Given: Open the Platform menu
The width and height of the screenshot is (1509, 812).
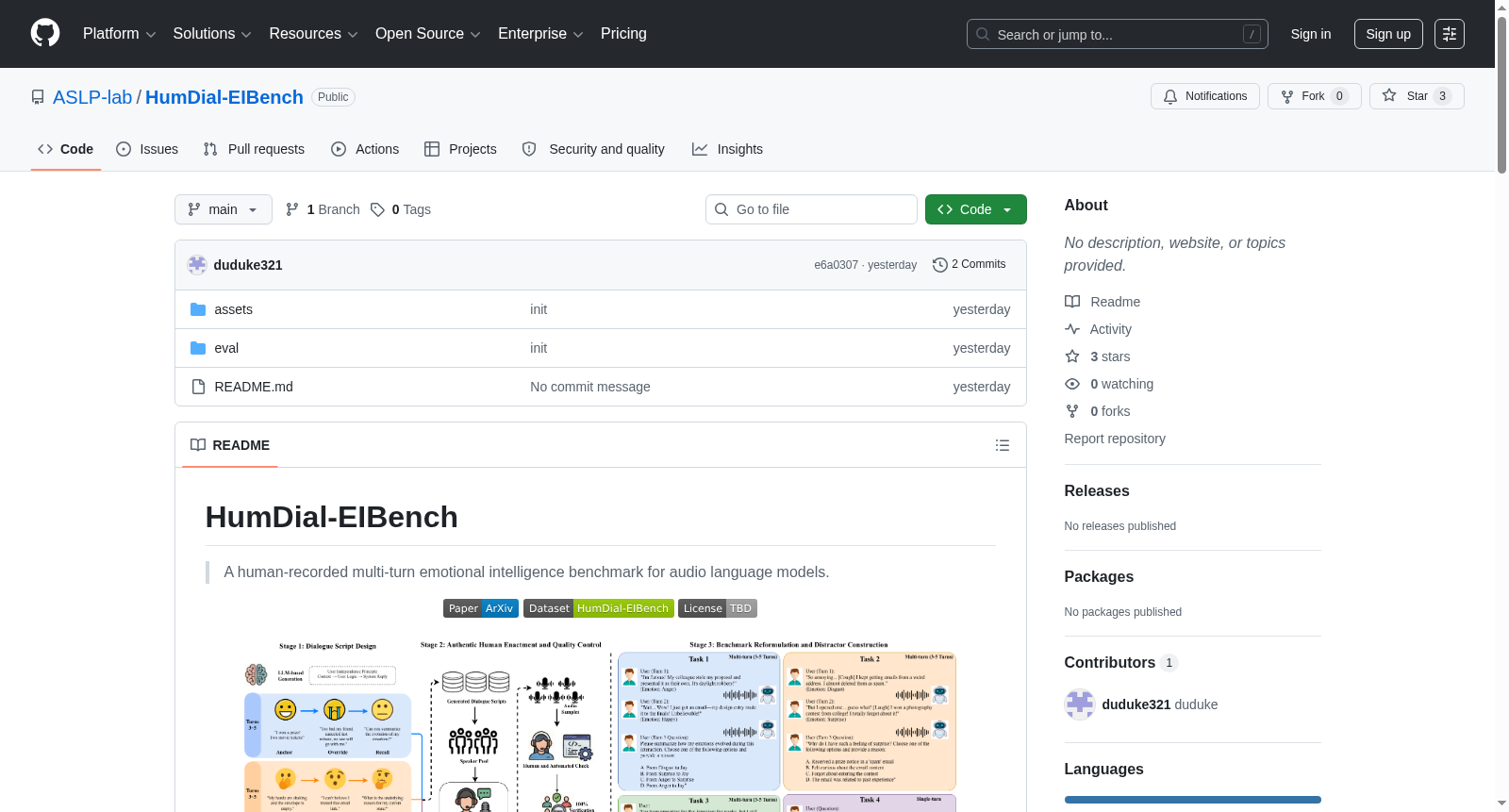Looking at the screenshot, I should 119,34.
